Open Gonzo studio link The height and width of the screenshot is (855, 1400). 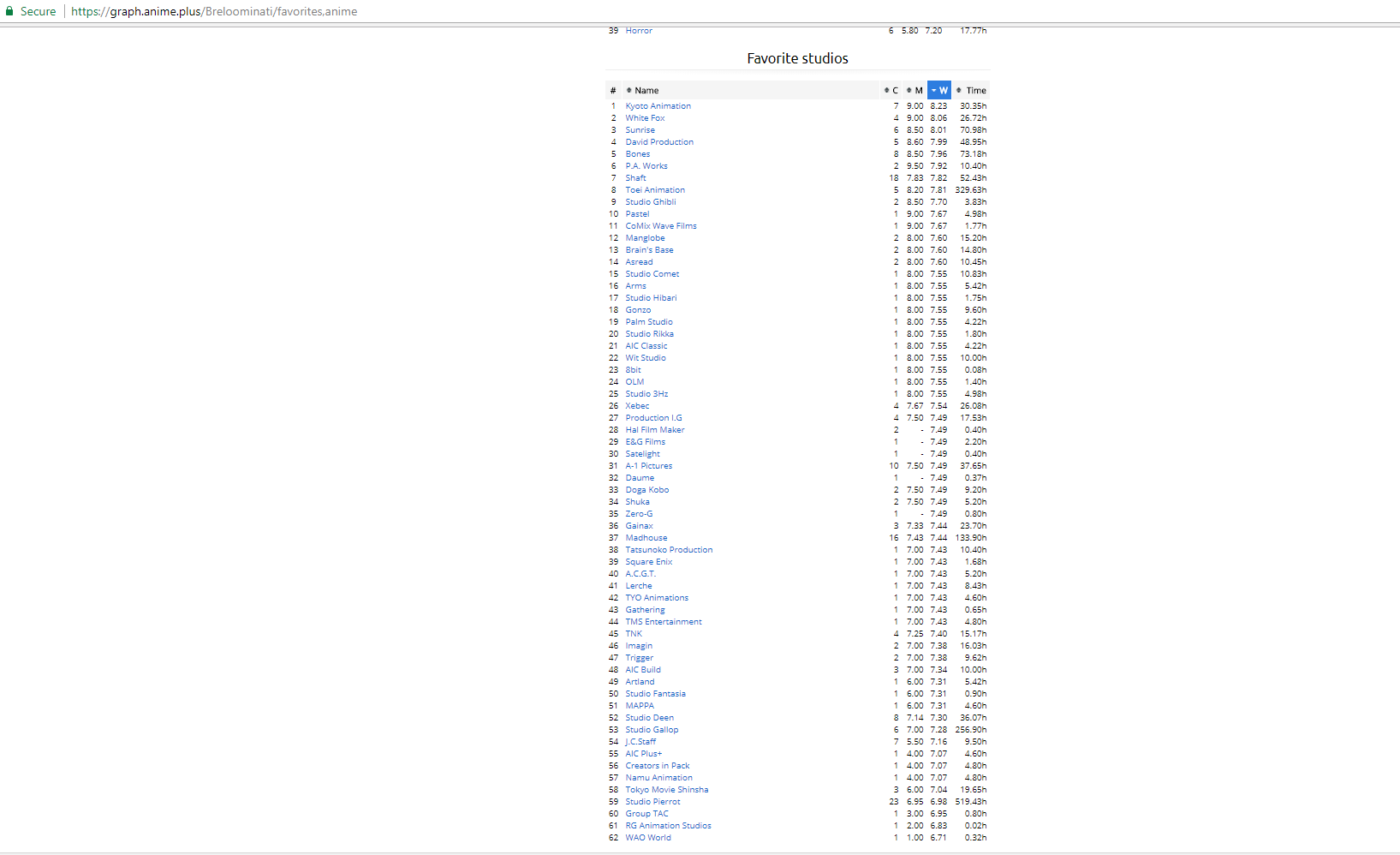pos(638,310)
